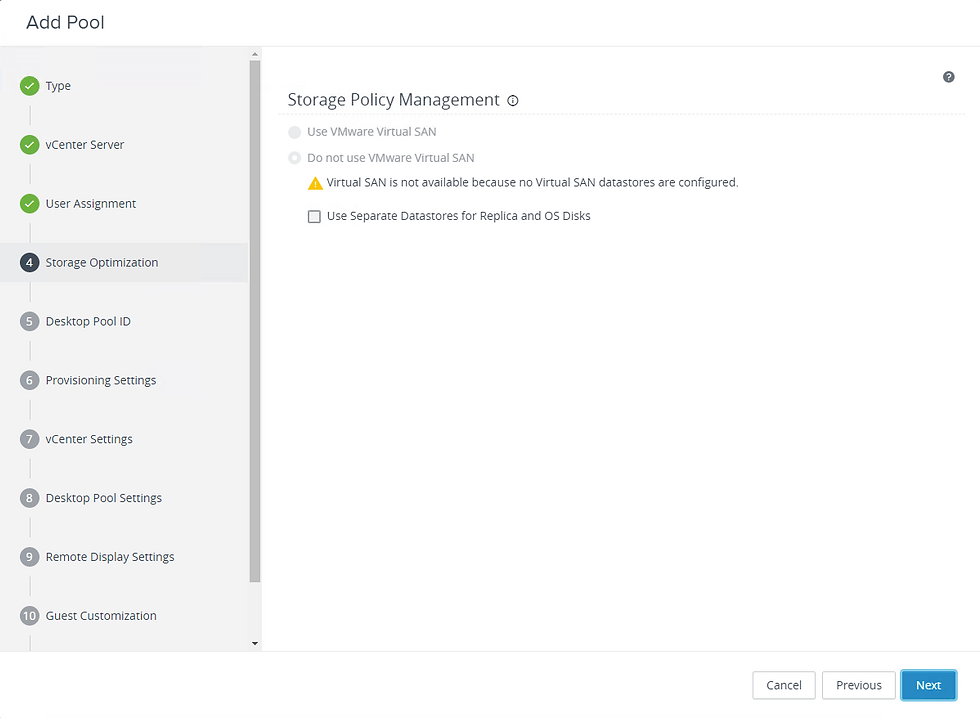Click the yellow Virtual SAN warning icon
Screen dimensions: 980x718
[315, 183]
